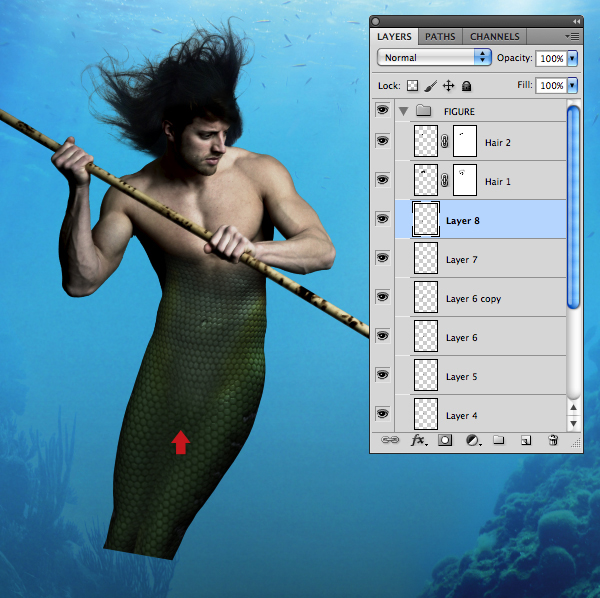Select the Hair 2 layer mask thumbnail
The width and height of the screenshot is (600, 598).
[465, 141]
